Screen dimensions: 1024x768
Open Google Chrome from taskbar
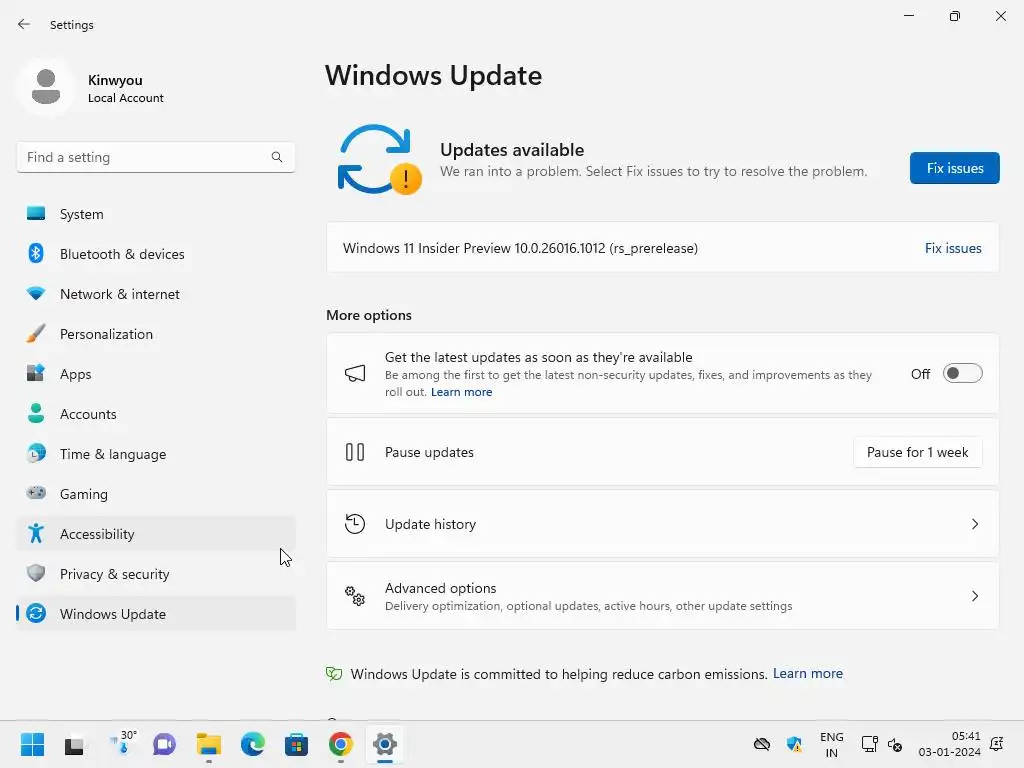[x=341, y=744]
